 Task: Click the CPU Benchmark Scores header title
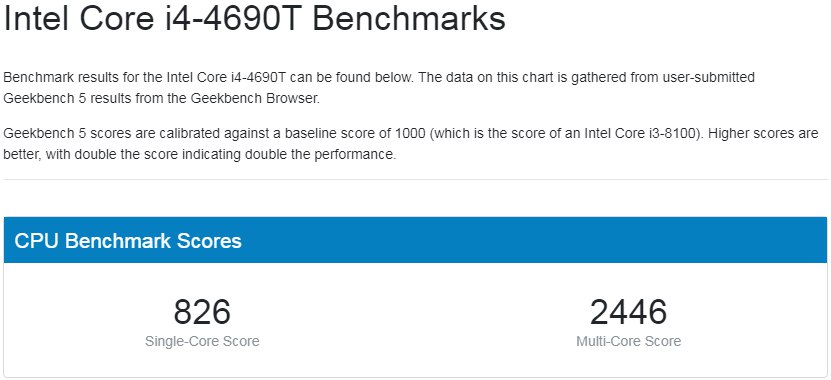[x=128, y=241]
